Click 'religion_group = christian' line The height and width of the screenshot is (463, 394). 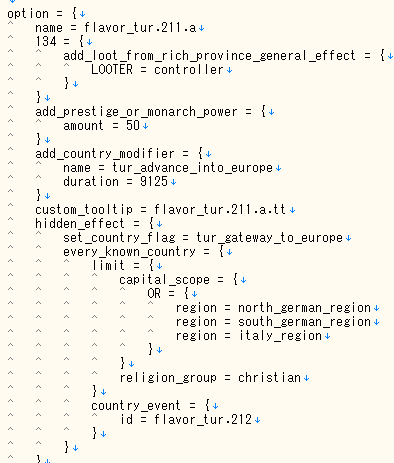tap(210, 378)
